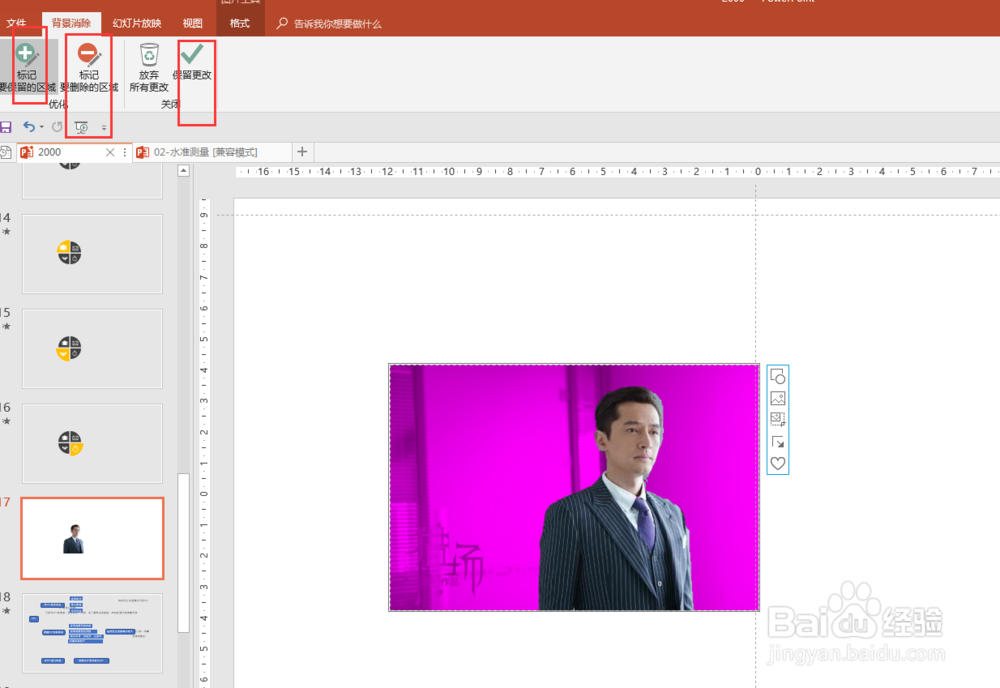
Task: Click the Save icon in quick access toolbar
Action: click(6, 127)
